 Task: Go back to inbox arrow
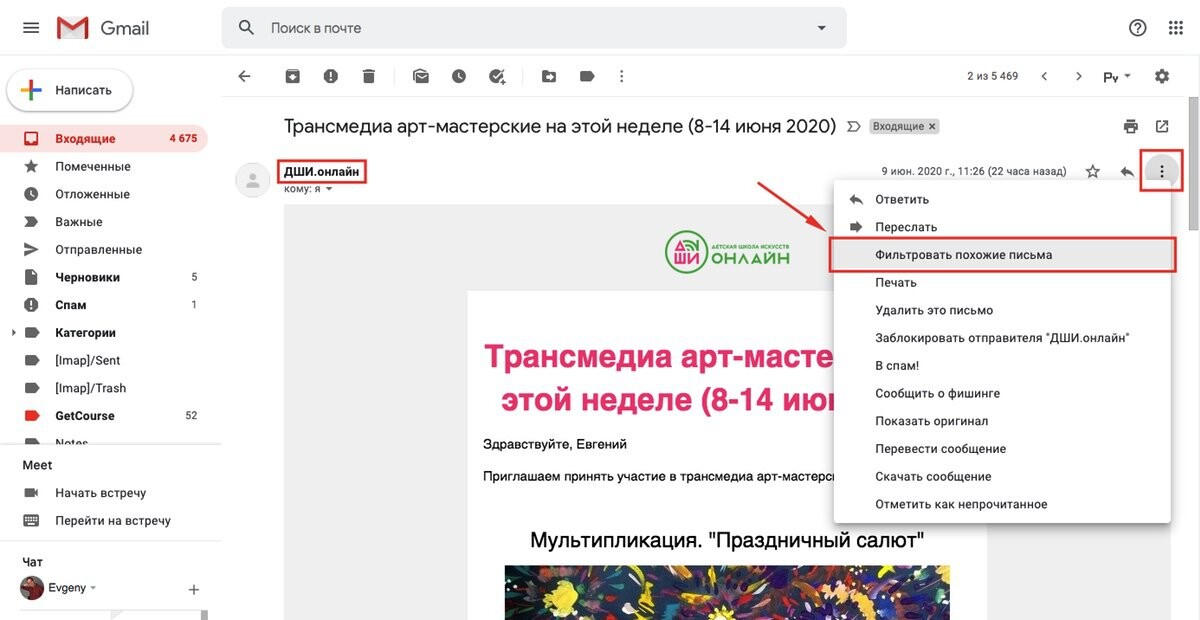pyautogui.click(x=244, y=76)
